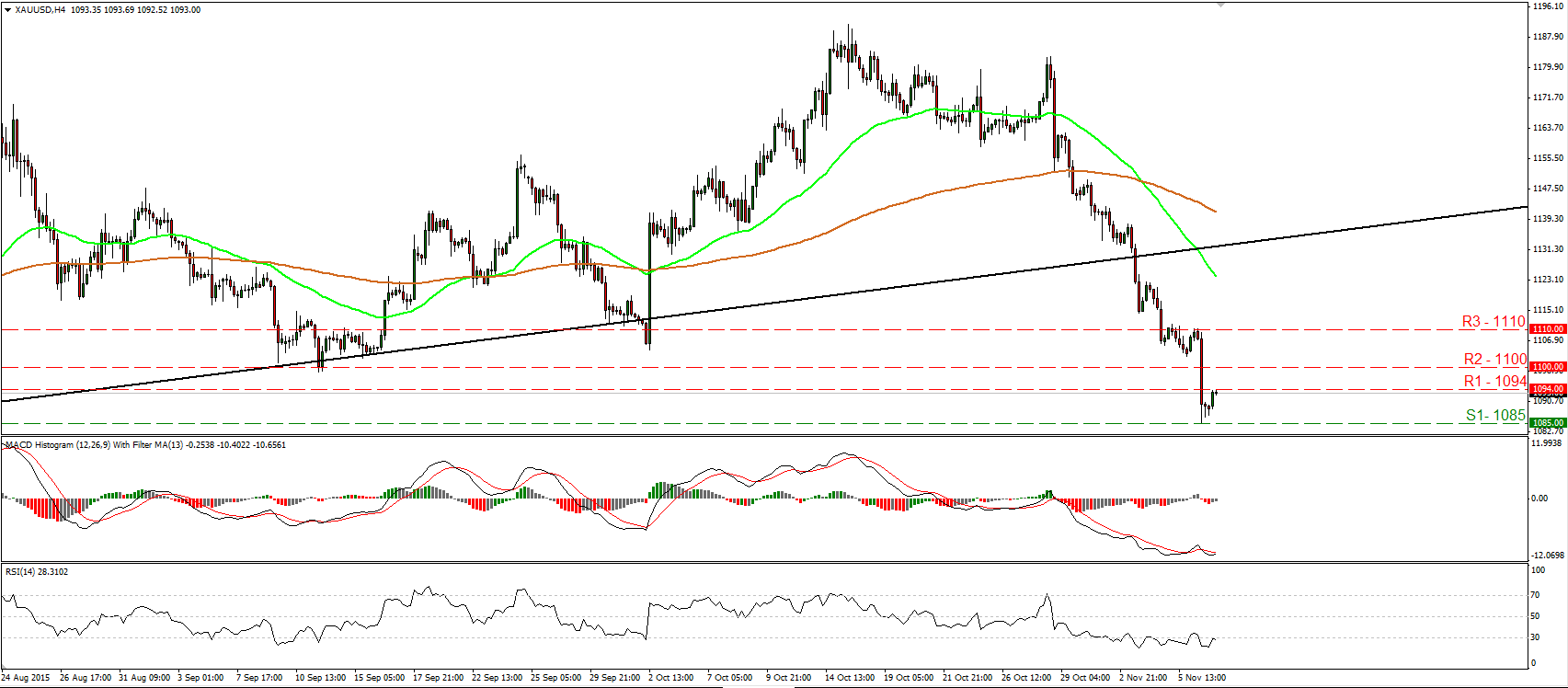Click the XAUUSD,H4 chart title text

click(41, 10)
